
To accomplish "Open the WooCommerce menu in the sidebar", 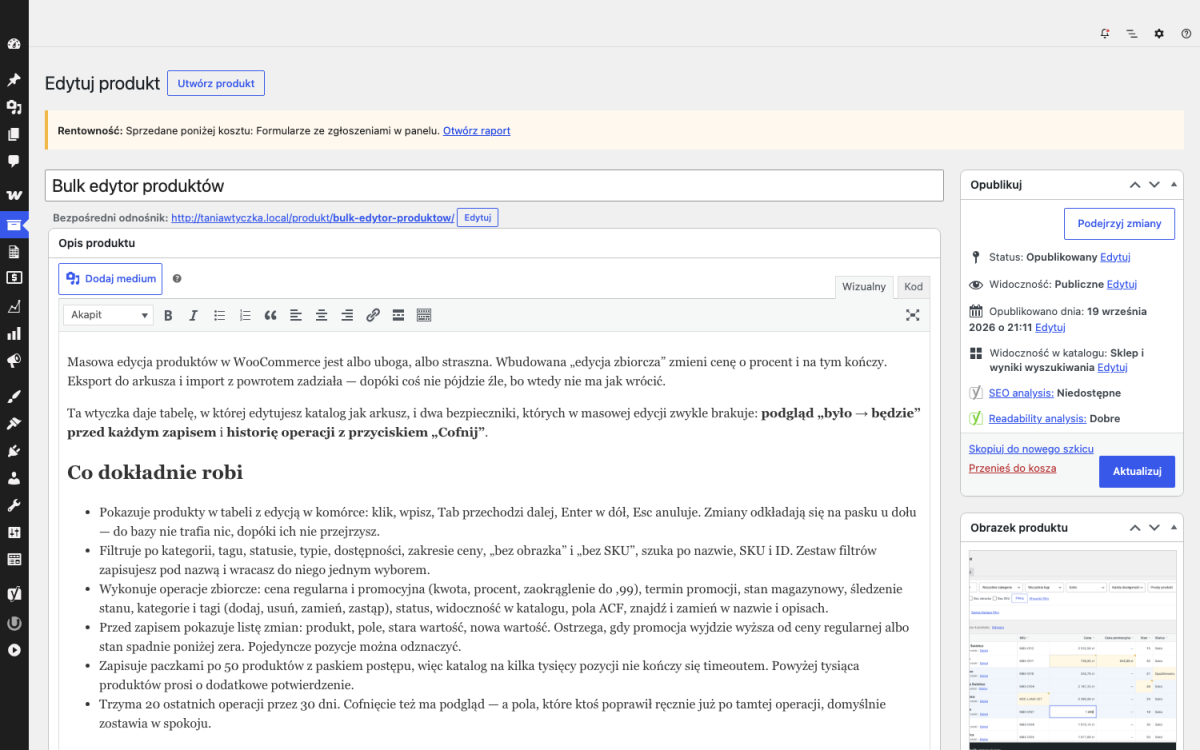I will 14,195.
